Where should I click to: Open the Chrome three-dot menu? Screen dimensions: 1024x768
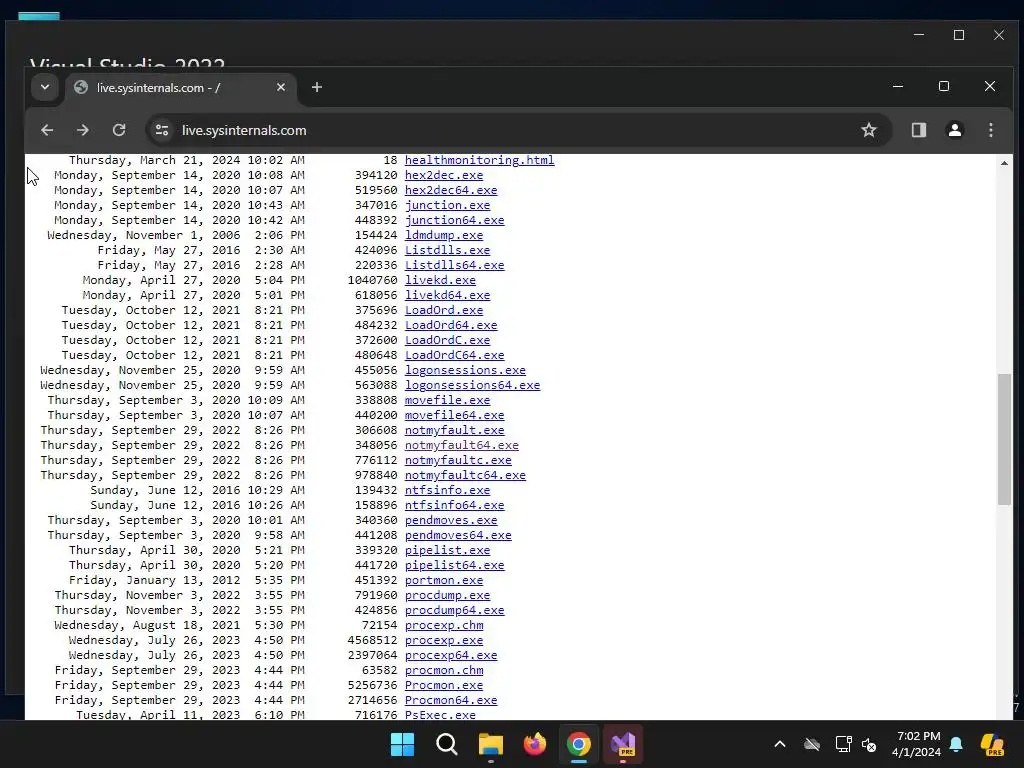coord(991,130)
